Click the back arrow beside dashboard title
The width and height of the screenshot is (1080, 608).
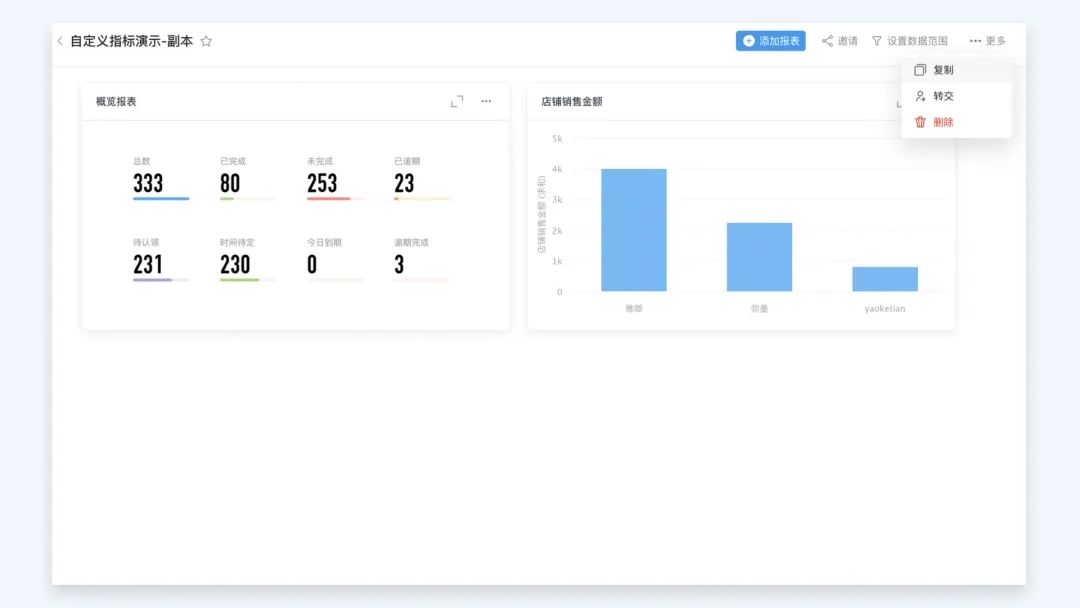60,41
